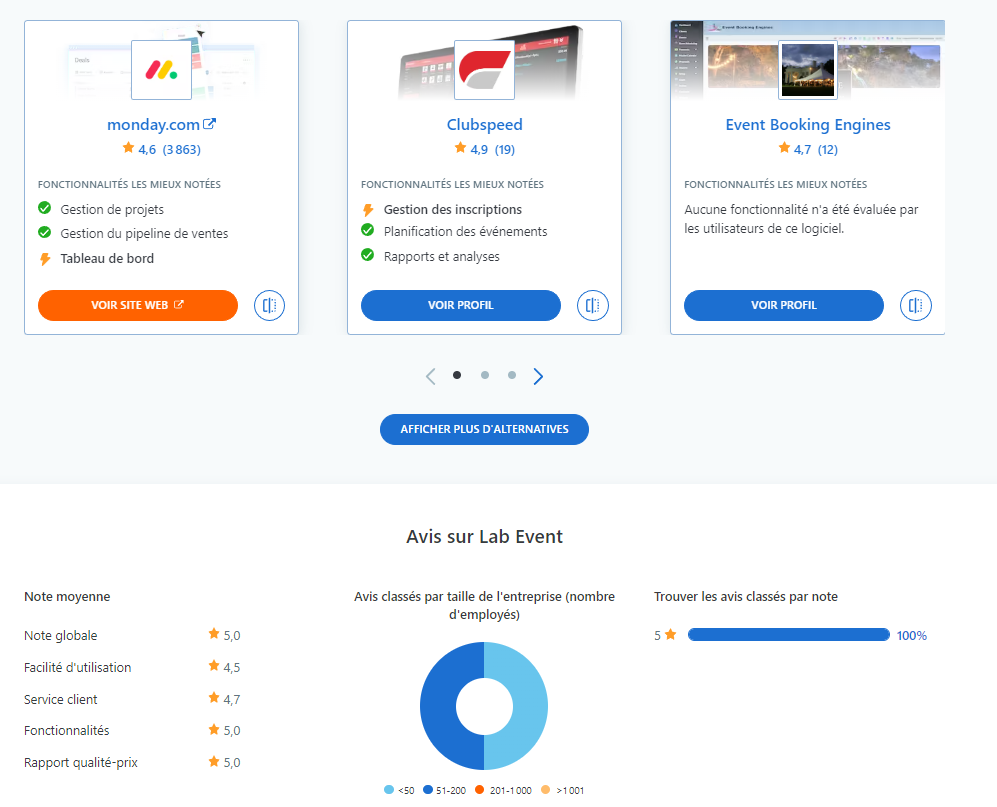
Task: Click the Gestion de projets feature text
Action: 112,209
